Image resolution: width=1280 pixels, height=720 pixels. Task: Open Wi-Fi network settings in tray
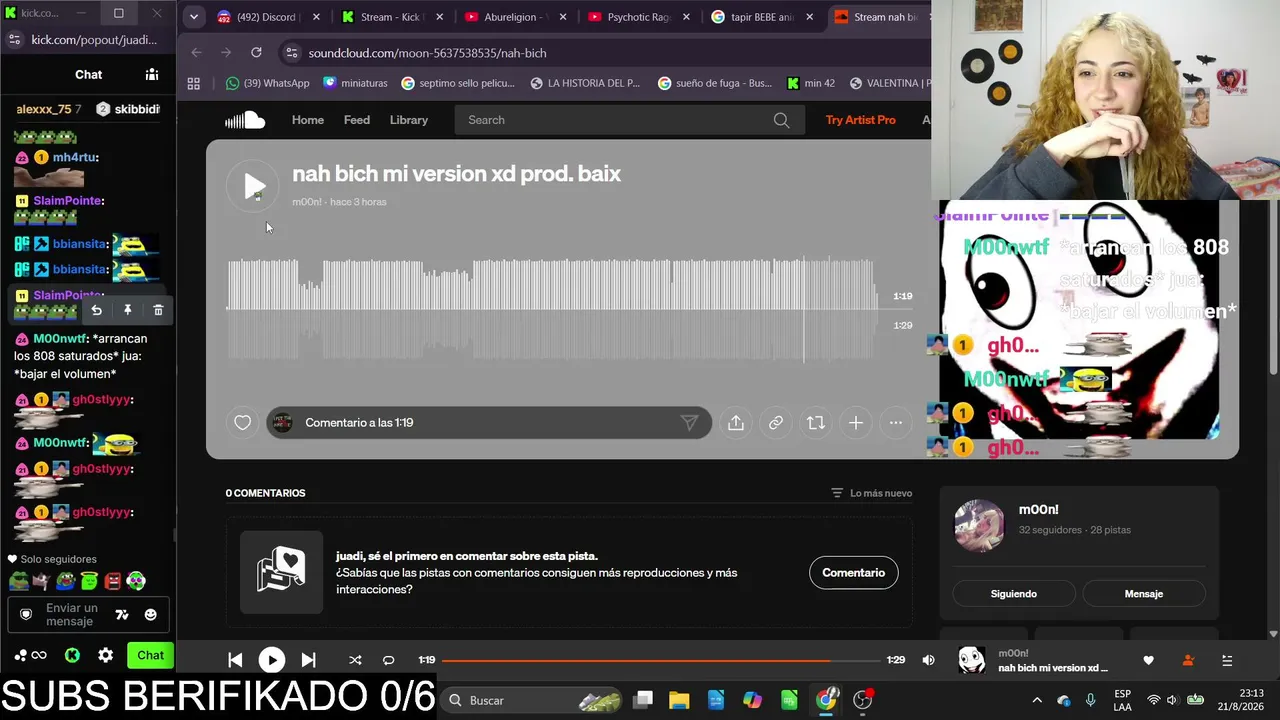coord(1153,700)
